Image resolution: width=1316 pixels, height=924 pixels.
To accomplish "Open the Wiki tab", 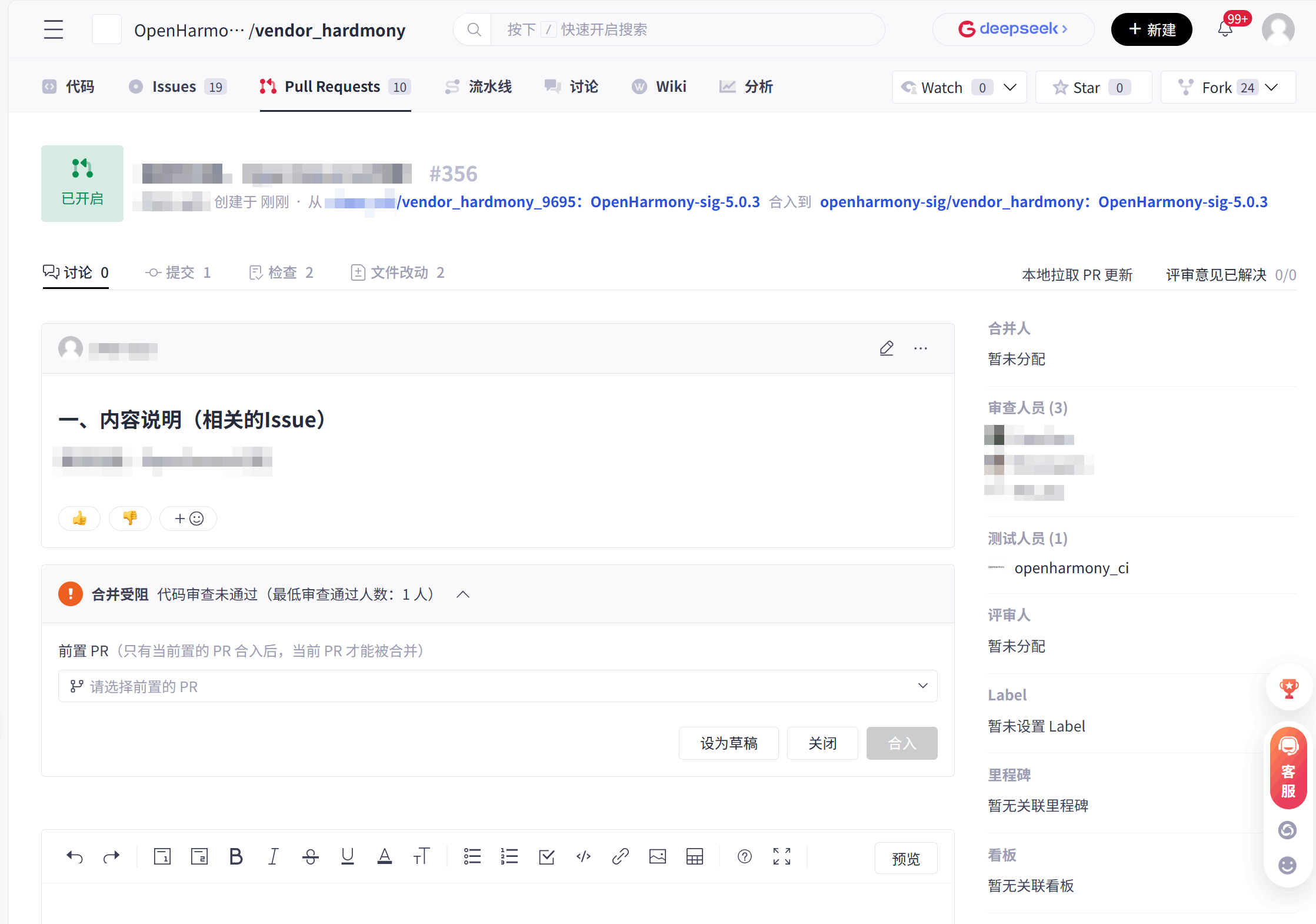I will [x=659, y=87].
